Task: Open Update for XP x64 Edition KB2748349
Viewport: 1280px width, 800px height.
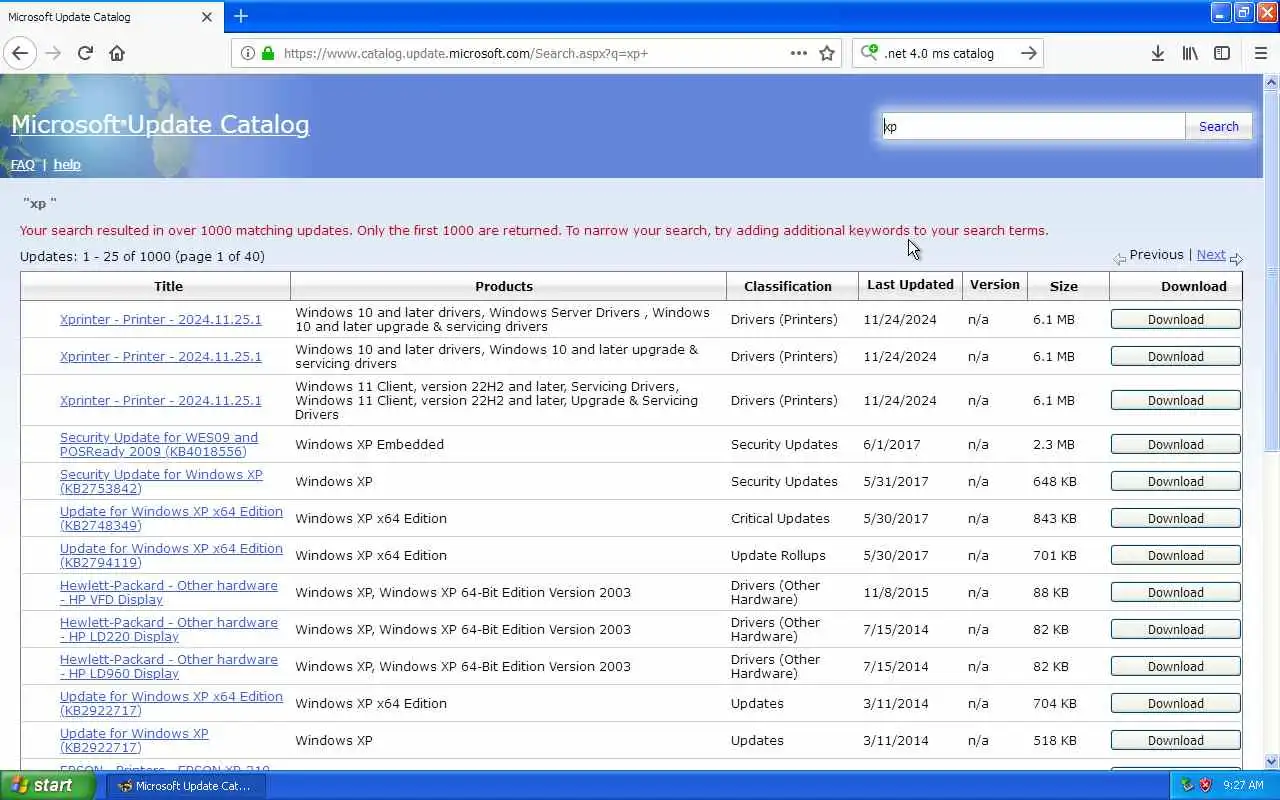Action: pos(171,518)
